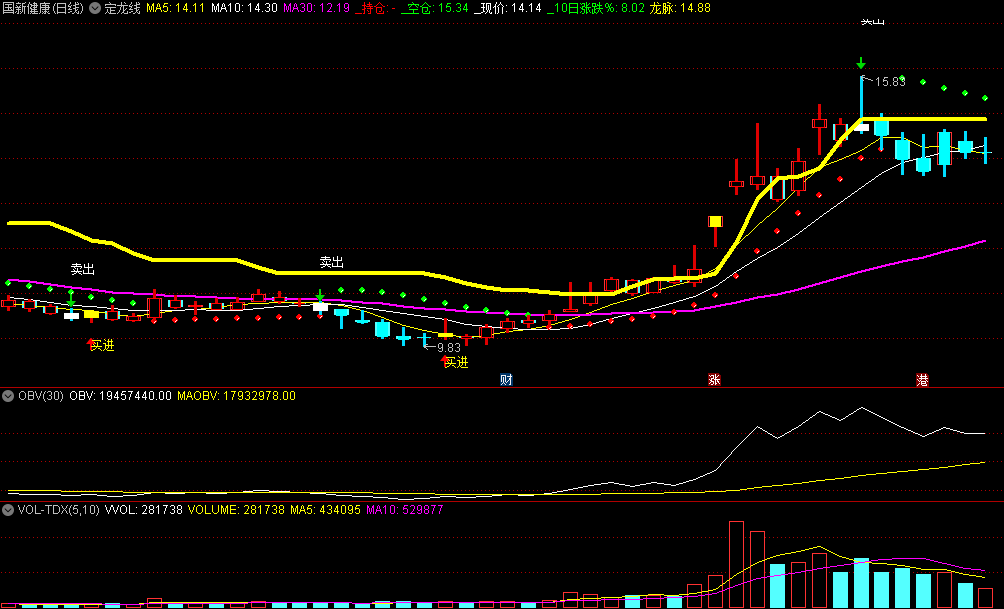Select the OBV: 19457440.00 value
Screen dimensions: 1004x609
point(120,396)
